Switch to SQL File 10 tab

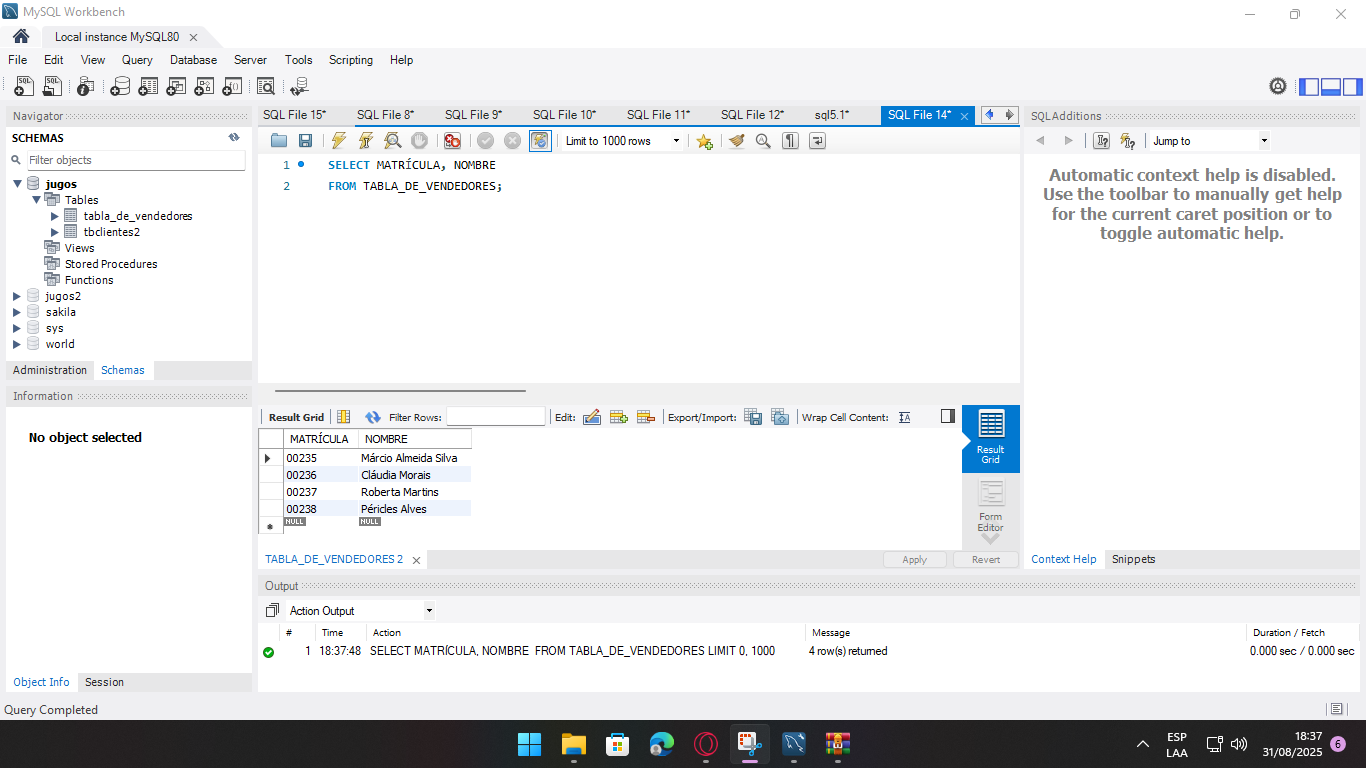[x=564, y=115]
